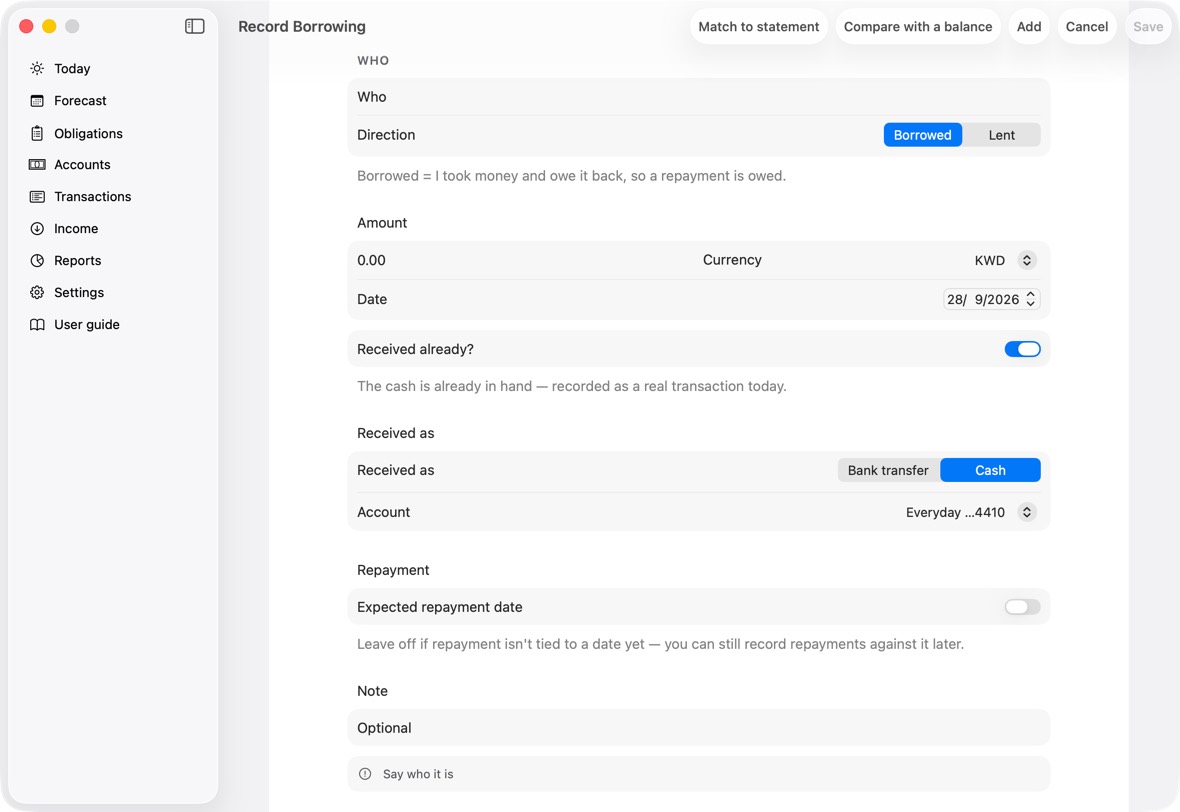This screenshot has height=812, width=1180.
Task: Click the Reports pie chart icon
Action: [x=37, y=260]
